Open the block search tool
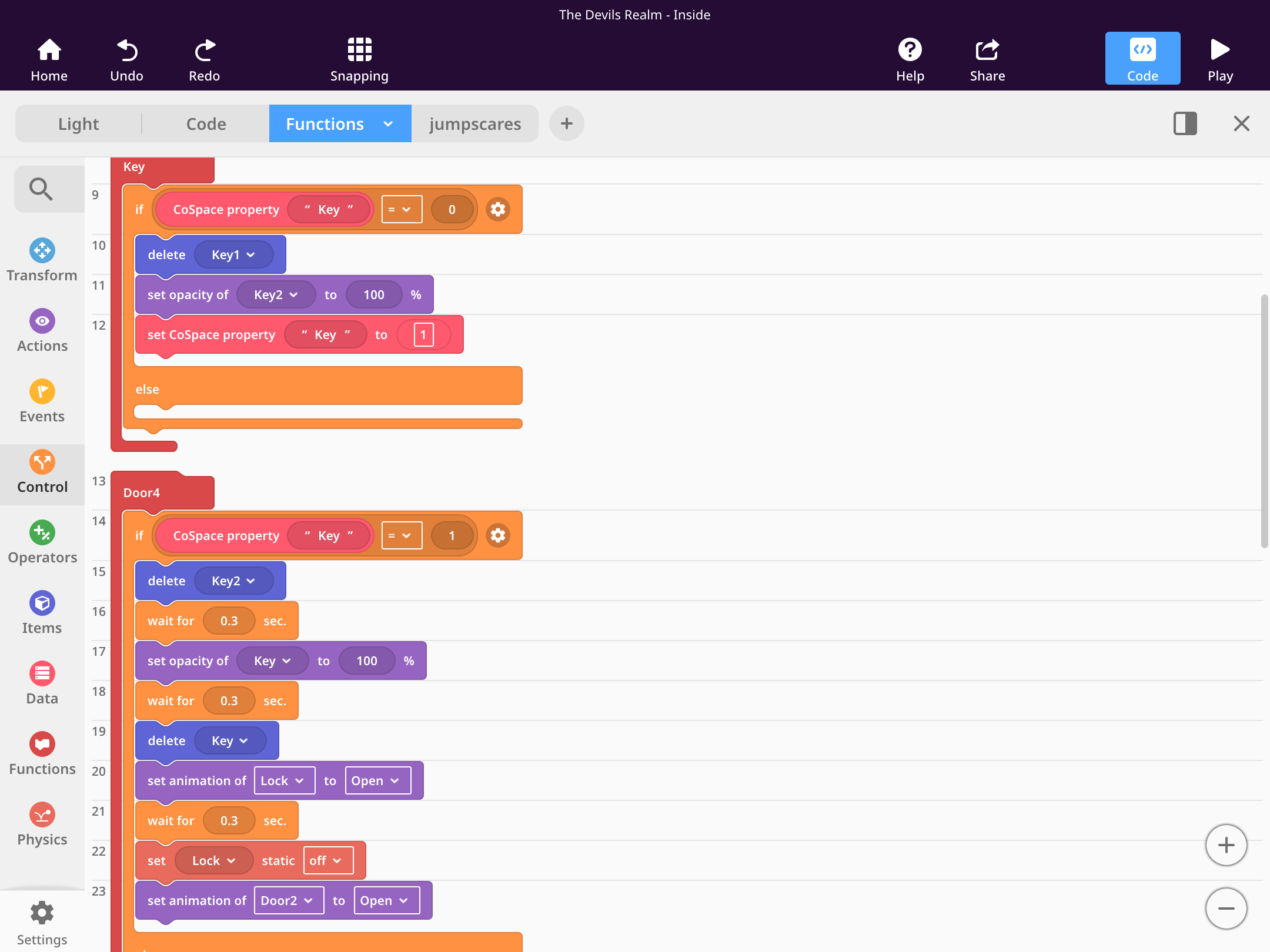 point(41,189)
